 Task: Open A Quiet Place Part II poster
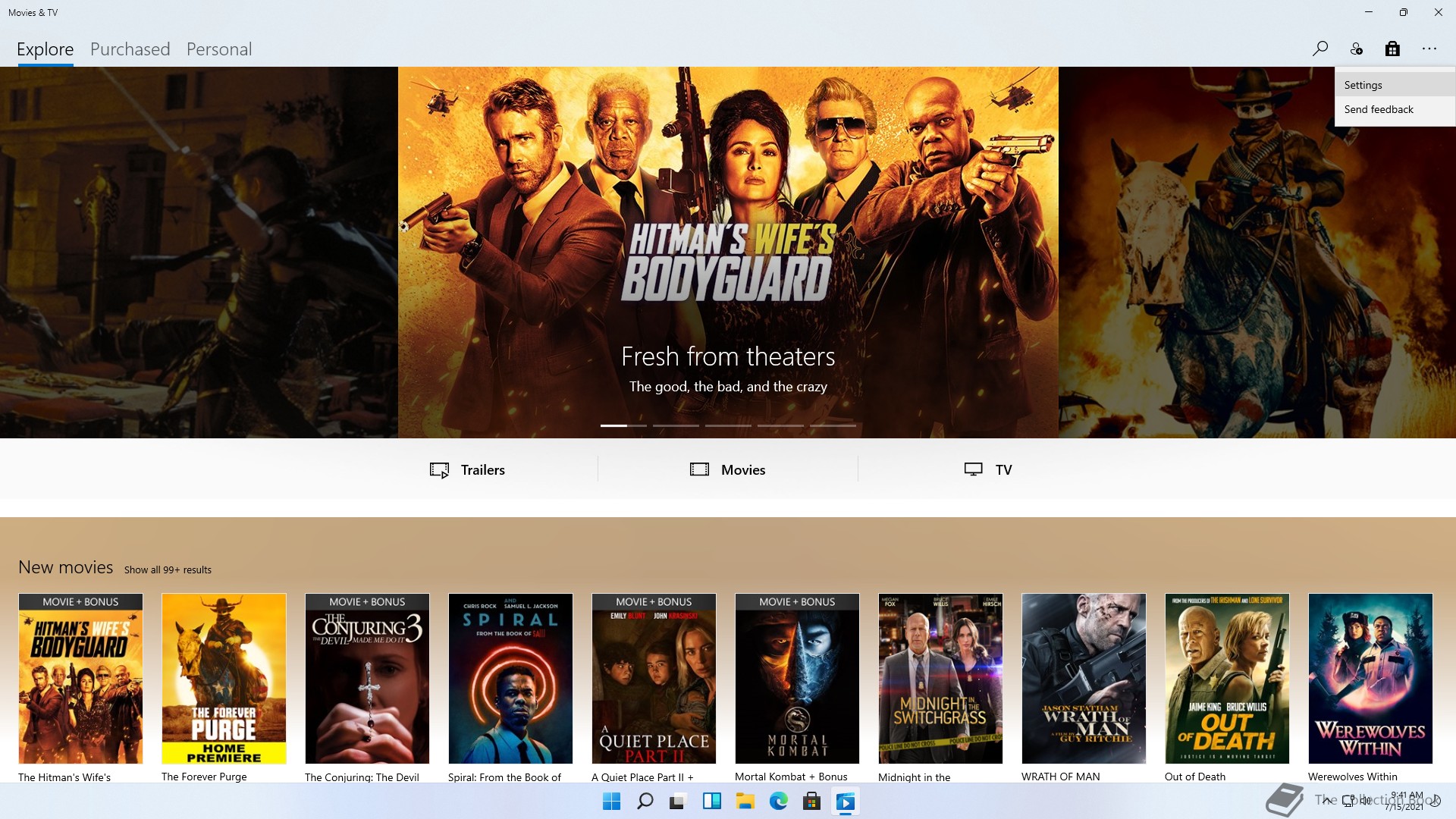coord(654,679)
